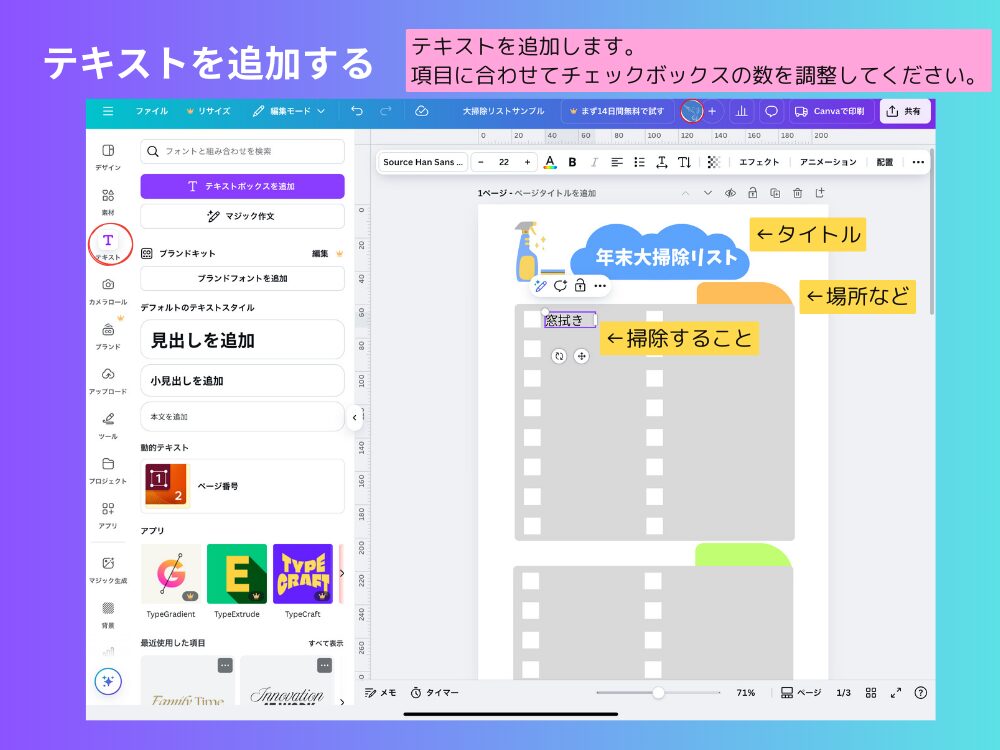Click the テキストボックスを追加 button
1000x750 pixels.
pos(241,186)
